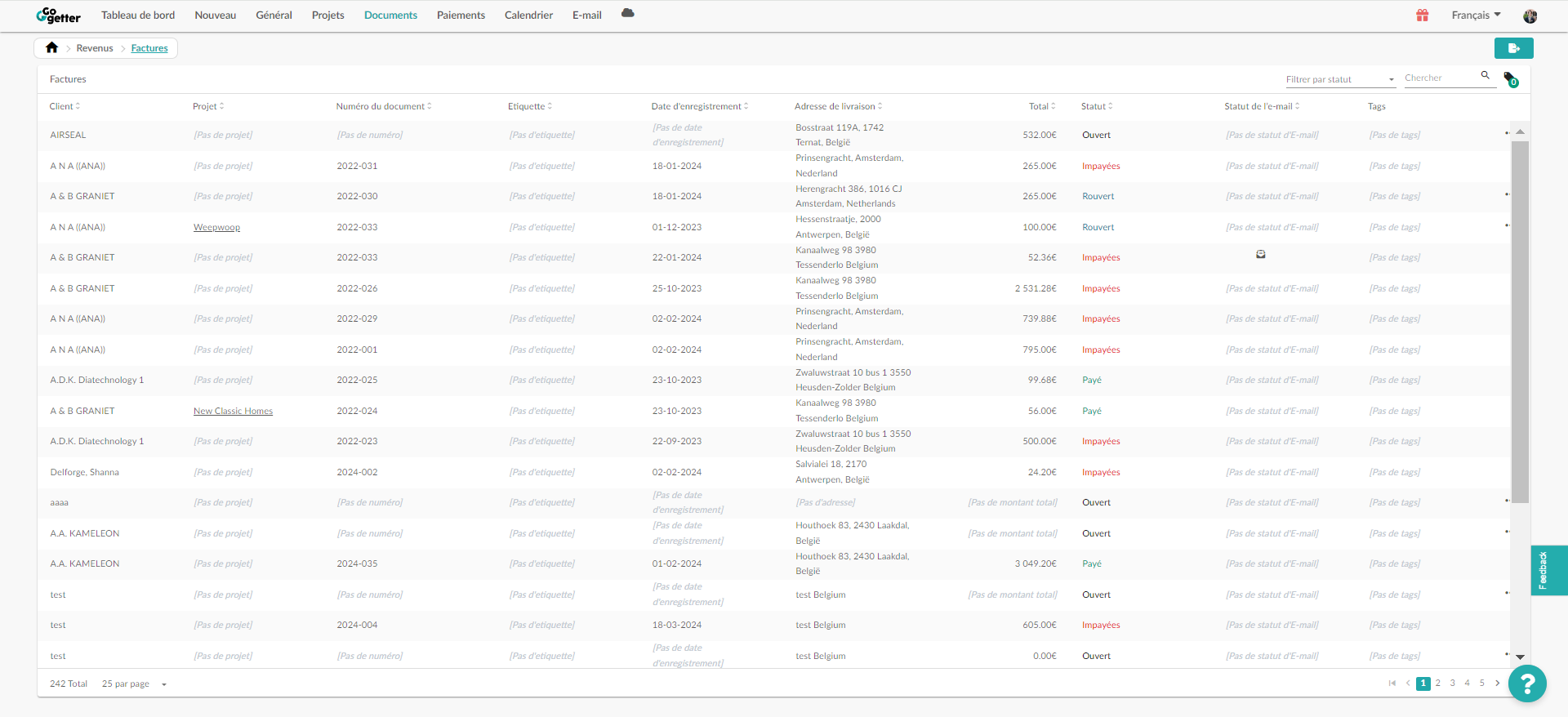Select the AIRSEAL client cell
The height and width of the screenshot is (717, 1568).
coord(68,135)
